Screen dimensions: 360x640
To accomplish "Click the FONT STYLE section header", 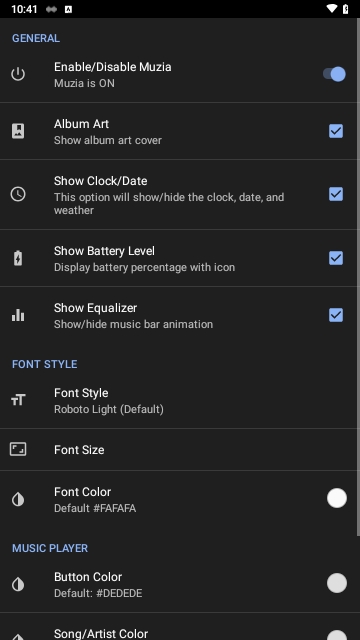I will click(x=44, y=364).
